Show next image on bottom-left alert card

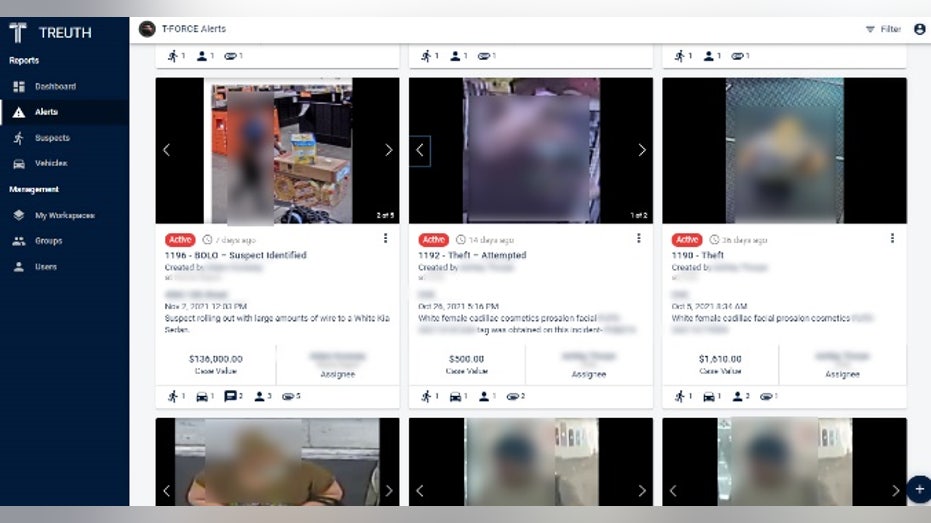pos(389,491)
